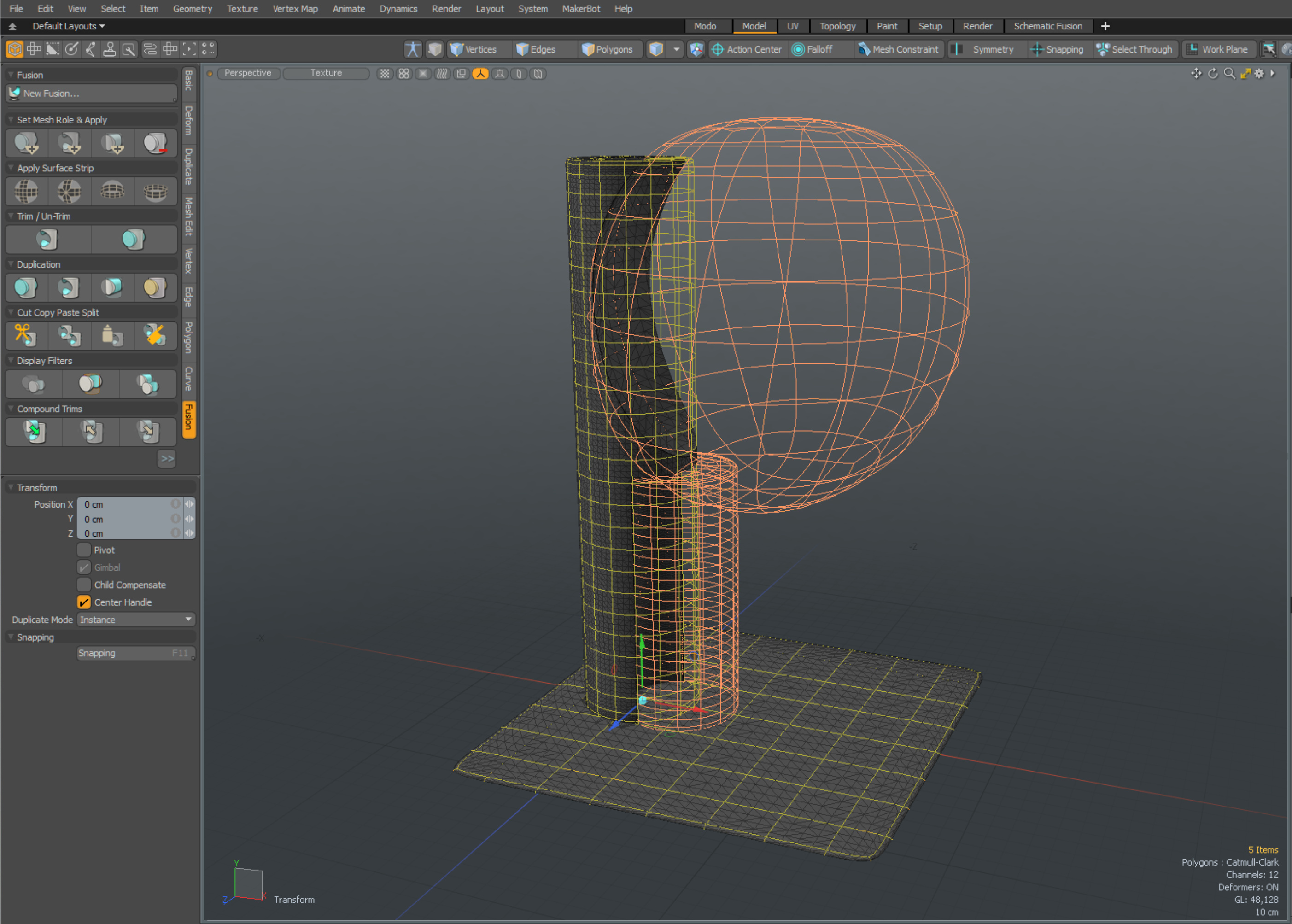Click the scissors Cut Fusion icon

pyautogui.click(x=26, y=335)
